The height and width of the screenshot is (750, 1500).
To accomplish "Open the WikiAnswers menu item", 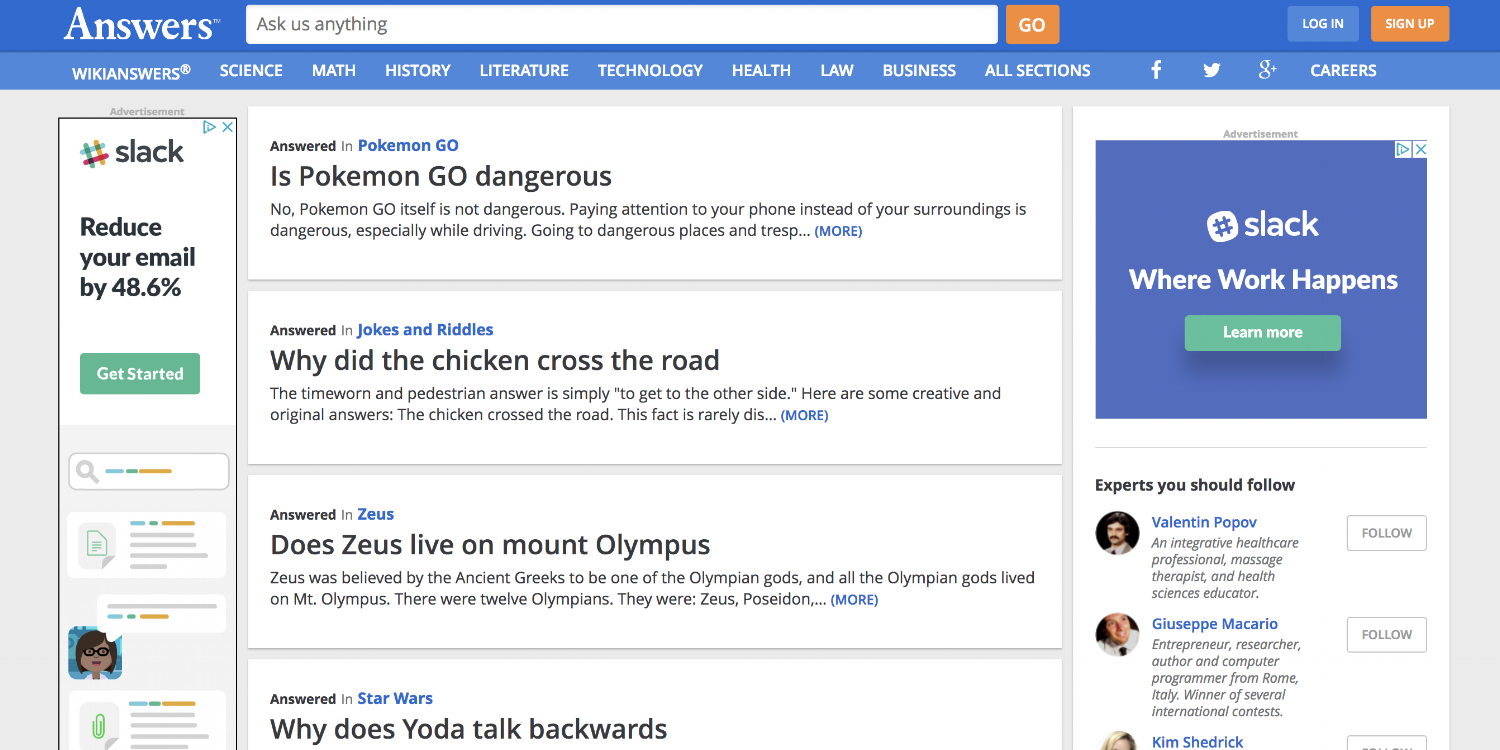I will pyautogui.click(x=131, y=71).
